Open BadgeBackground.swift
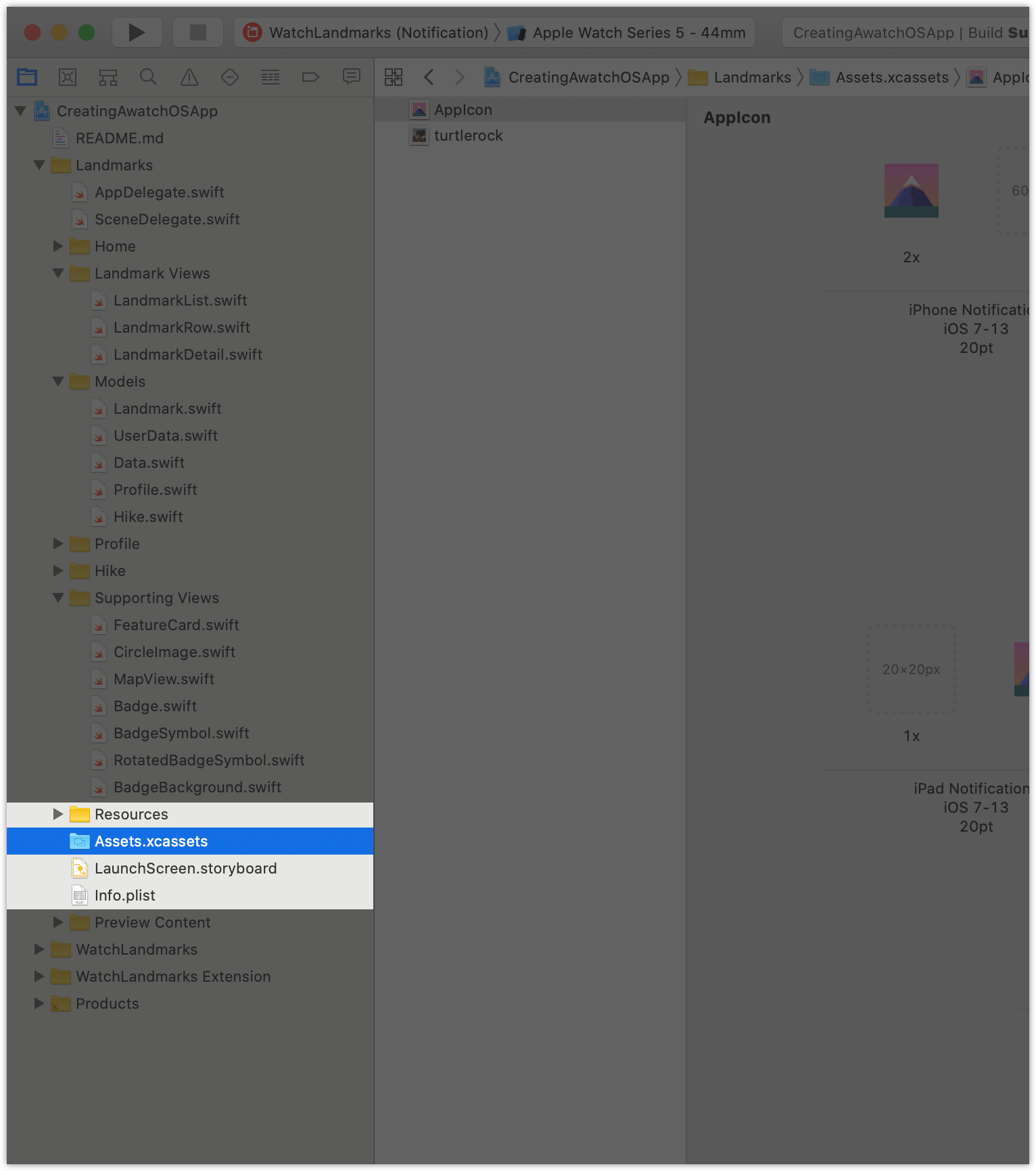1036x1171 pixels. pyautogui.click(x=190, y=787)
